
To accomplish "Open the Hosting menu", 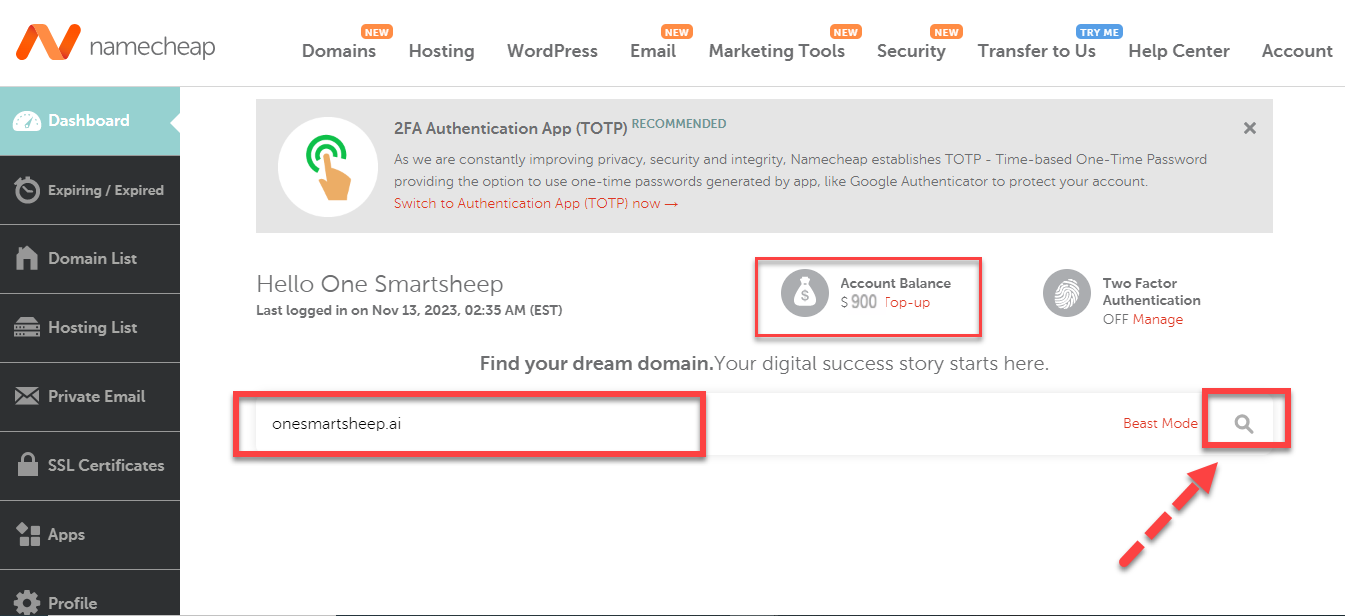I will (441, 51).
